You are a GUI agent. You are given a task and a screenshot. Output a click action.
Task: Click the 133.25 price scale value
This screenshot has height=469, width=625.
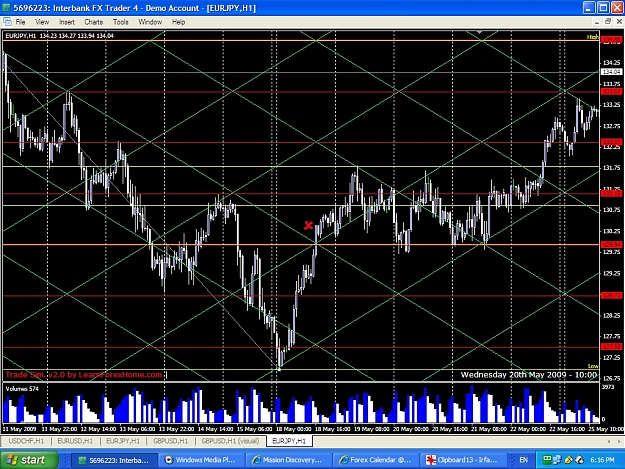(x=611, y=105)
